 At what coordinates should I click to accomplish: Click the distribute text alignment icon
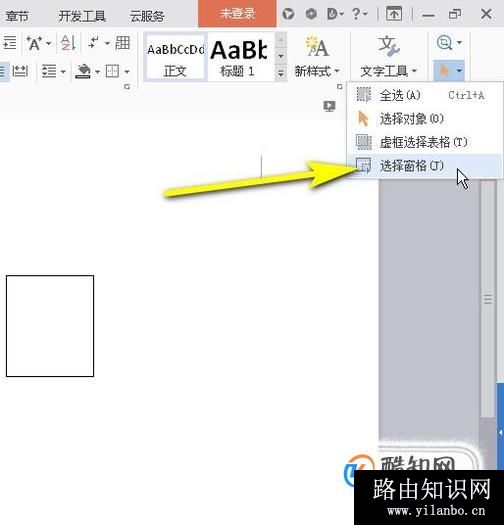click(20, 71)
